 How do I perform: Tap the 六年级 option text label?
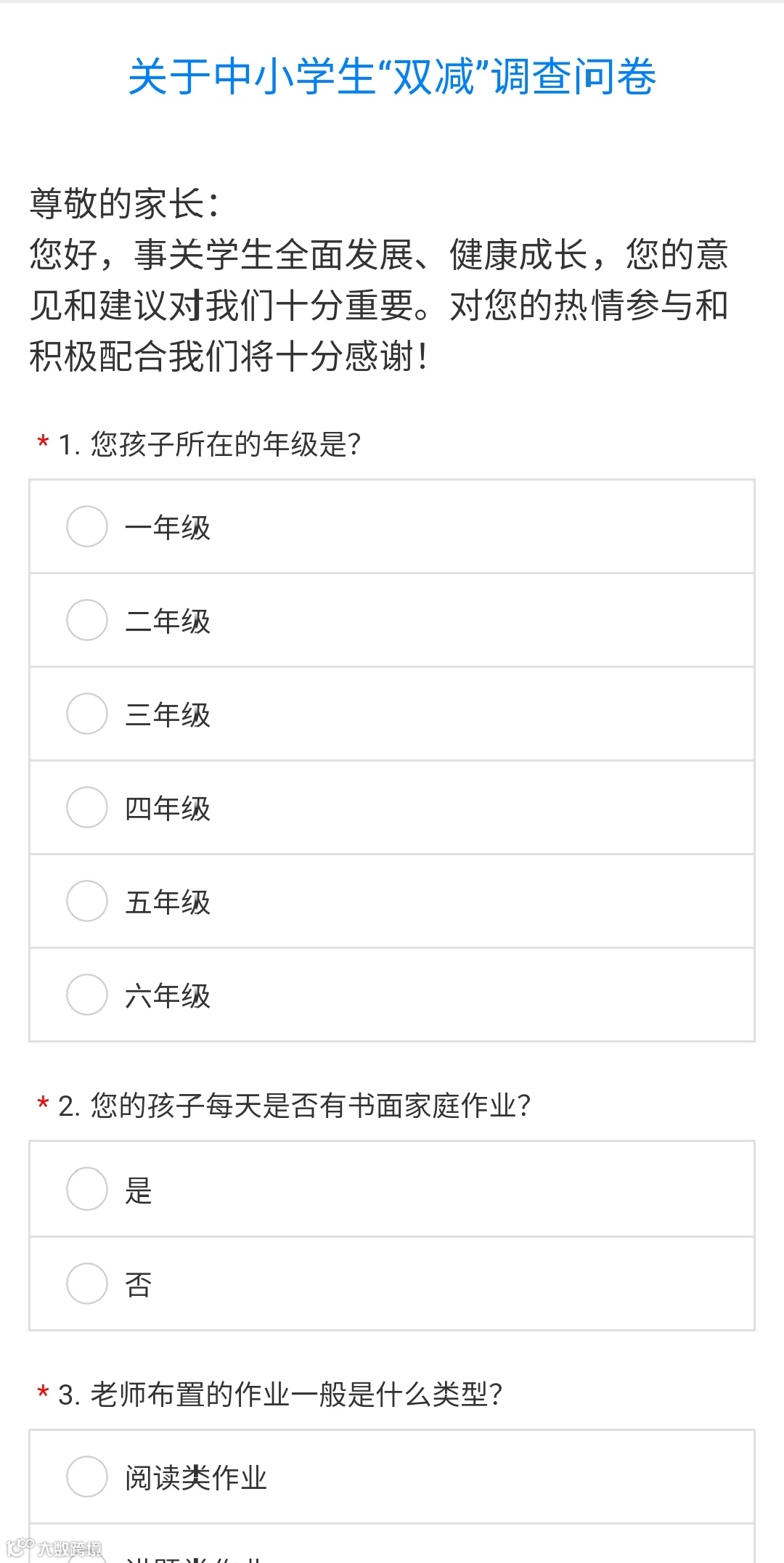click(x=168, y=996)
